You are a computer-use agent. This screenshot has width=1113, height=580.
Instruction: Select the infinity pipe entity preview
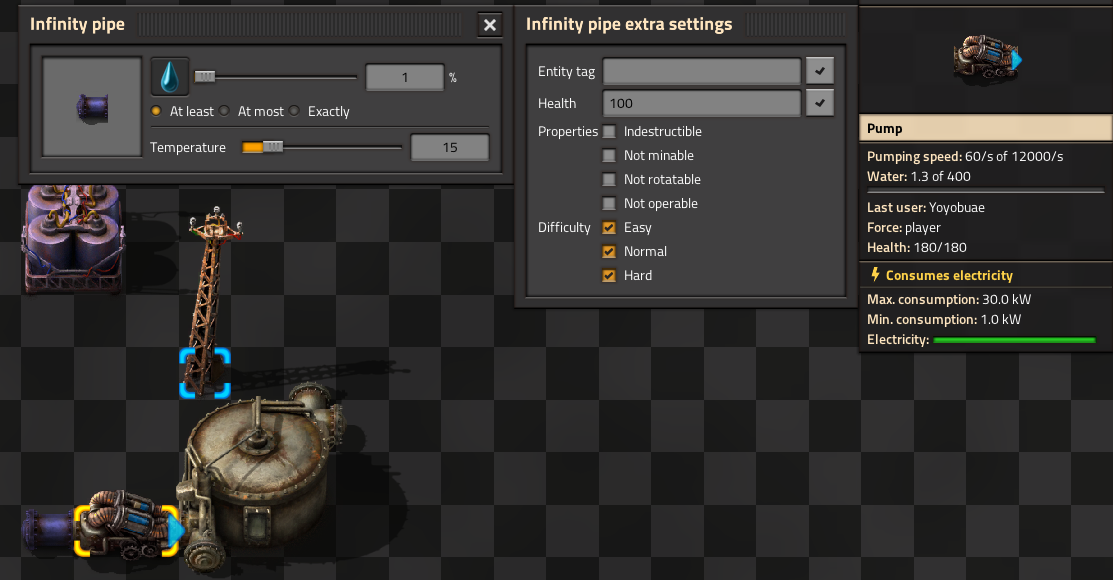[x=92, y=107]
